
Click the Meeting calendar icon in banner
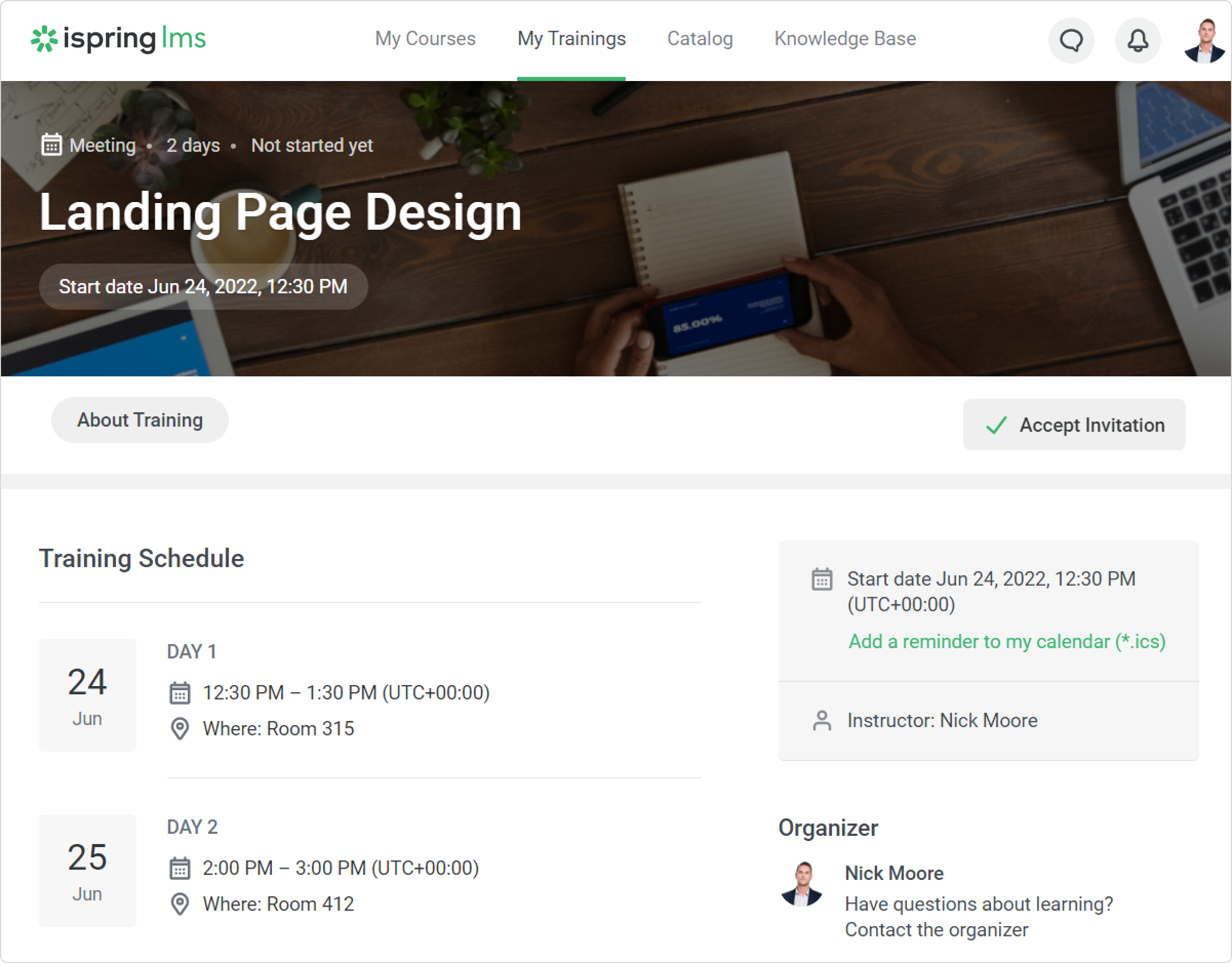pyautogui.click(x=51, y=145)
